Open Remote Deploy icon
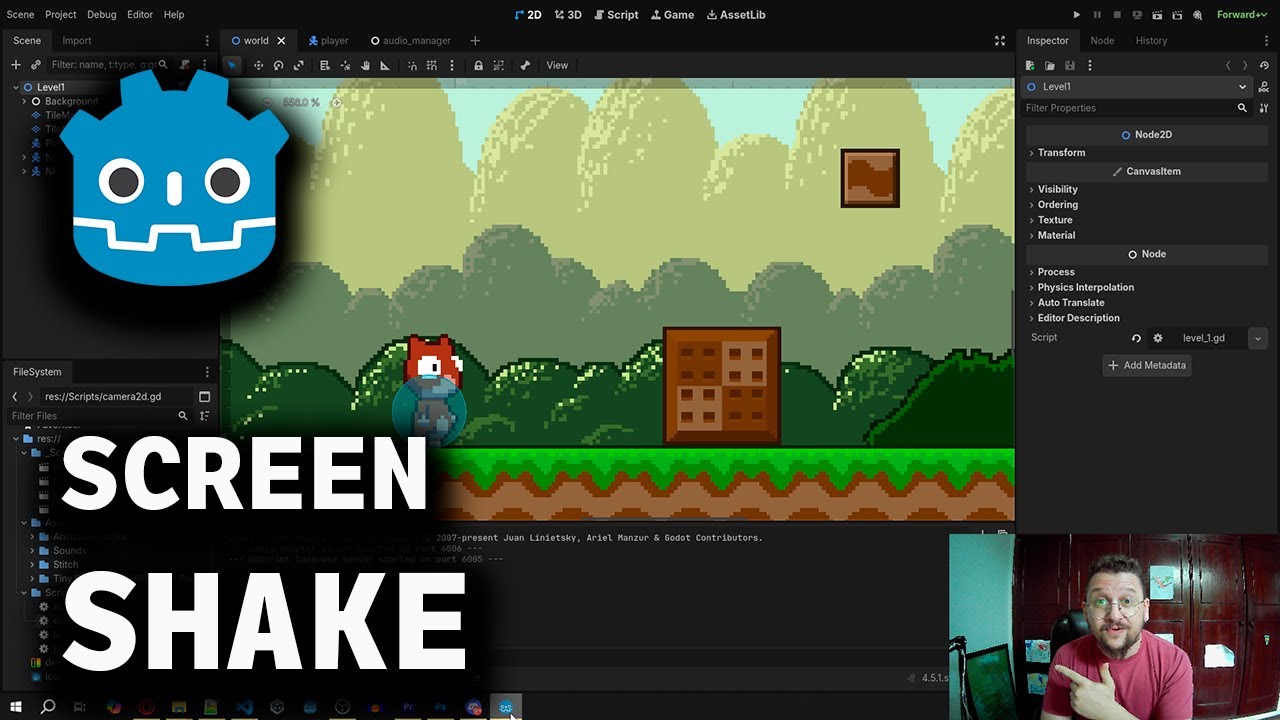 coord(1137,15)
